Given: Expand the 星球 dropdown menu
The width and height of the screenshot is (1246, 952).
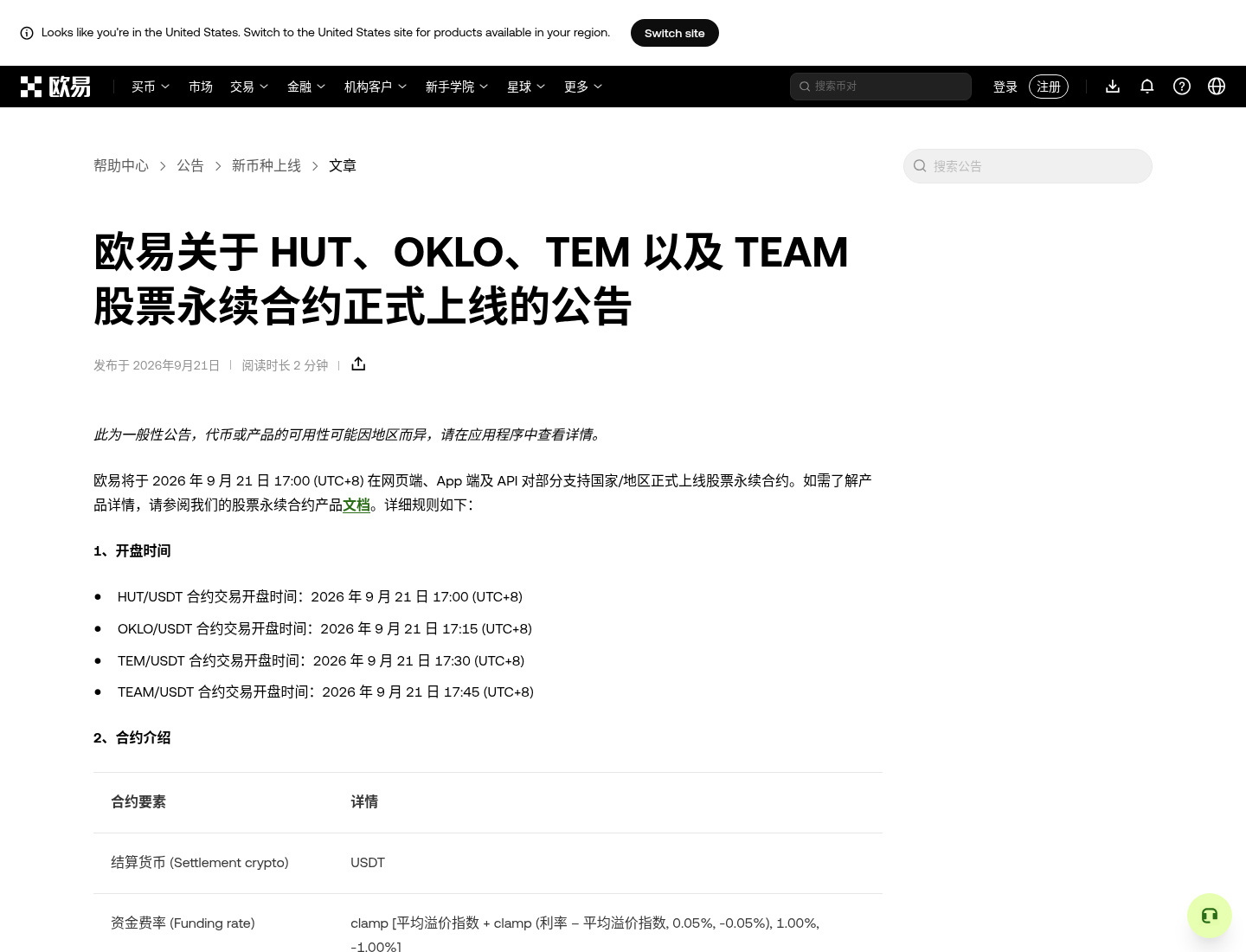Looking at the screenshot, I should [526, 87].
